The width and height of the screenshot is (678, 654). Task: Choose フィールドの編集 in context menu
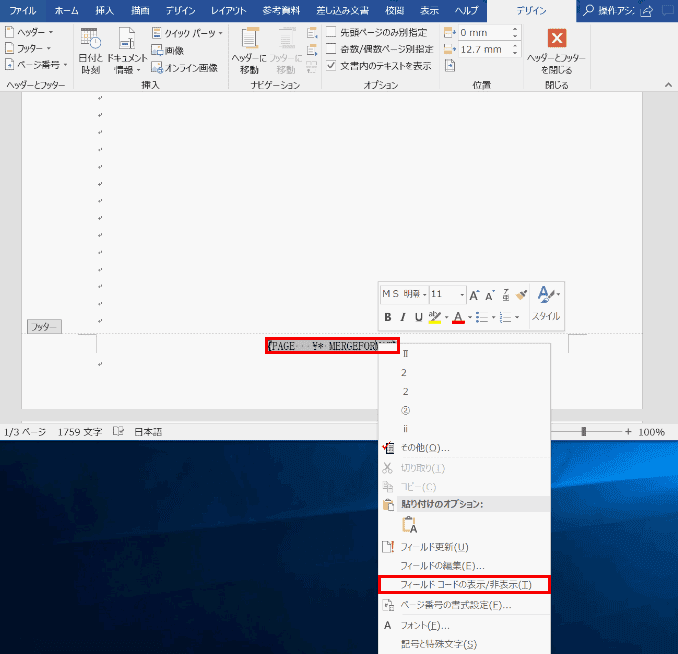coord(442,566)
